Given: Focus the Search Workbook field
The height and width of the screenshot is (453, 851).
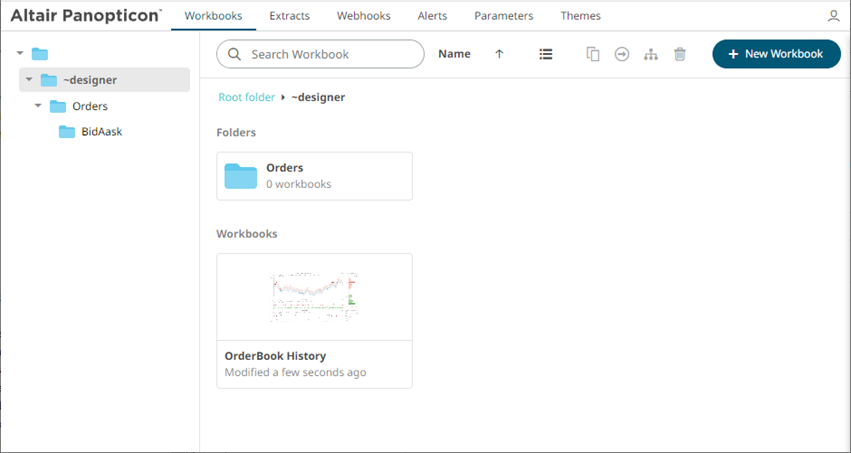Looking at the screenshot, I should pyautogui.click(x=330, y=54).
